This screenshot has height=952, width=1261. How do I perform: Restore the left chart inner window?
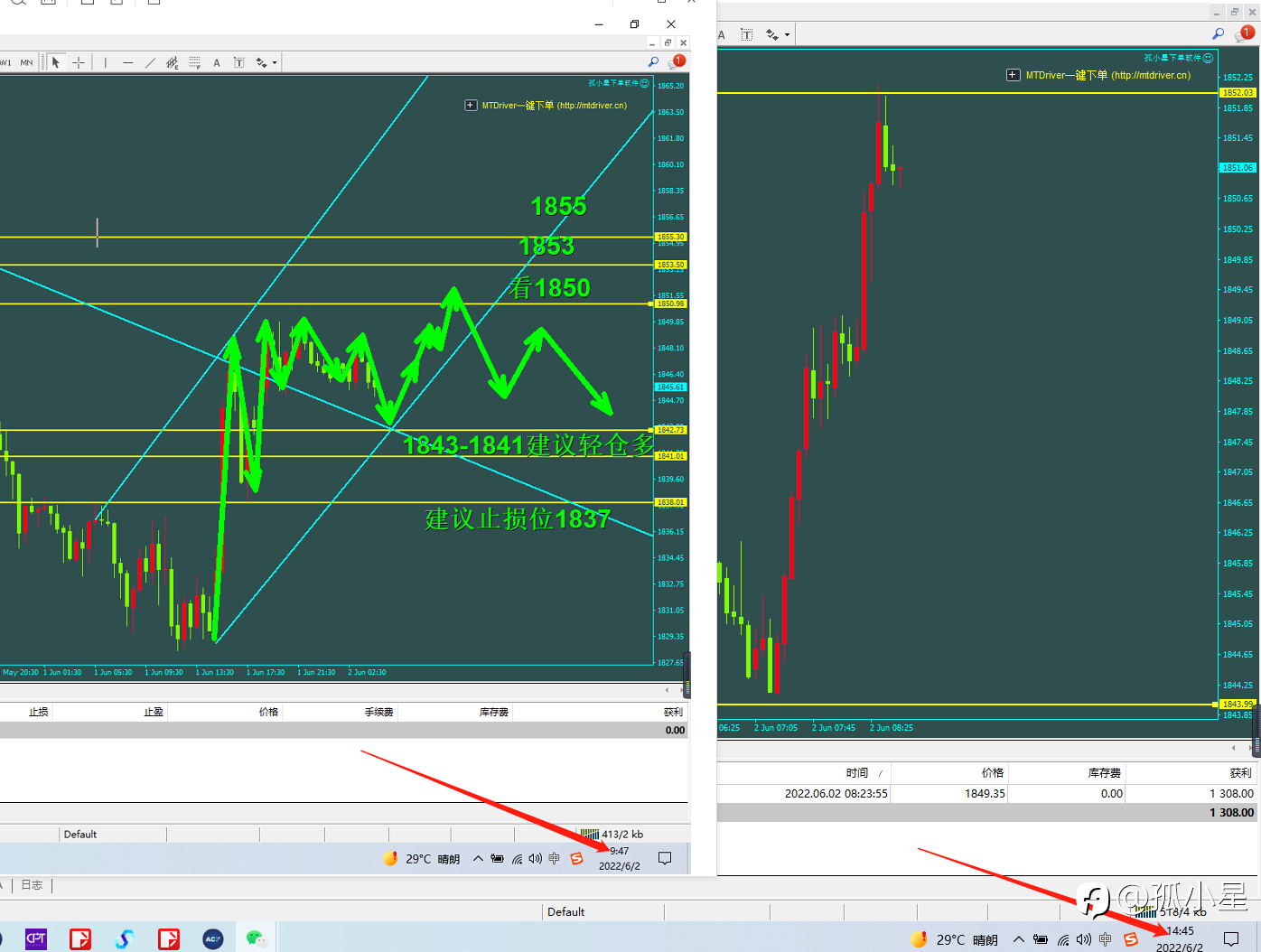click(668, 42)
